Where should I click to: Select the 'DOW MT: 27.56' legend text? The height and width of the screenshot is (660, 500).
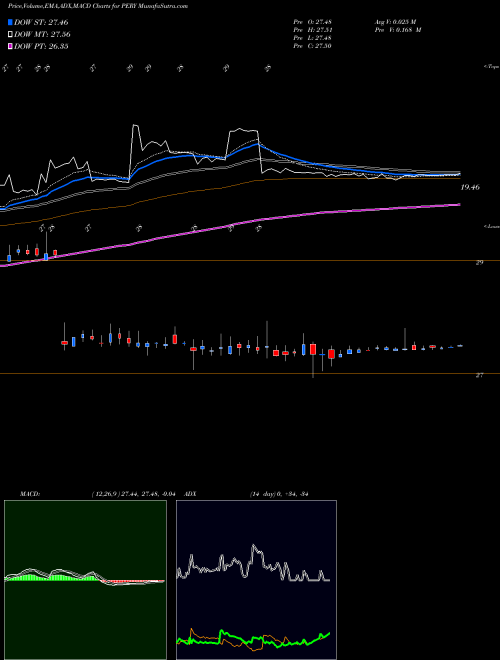click(x=43, y=35)
